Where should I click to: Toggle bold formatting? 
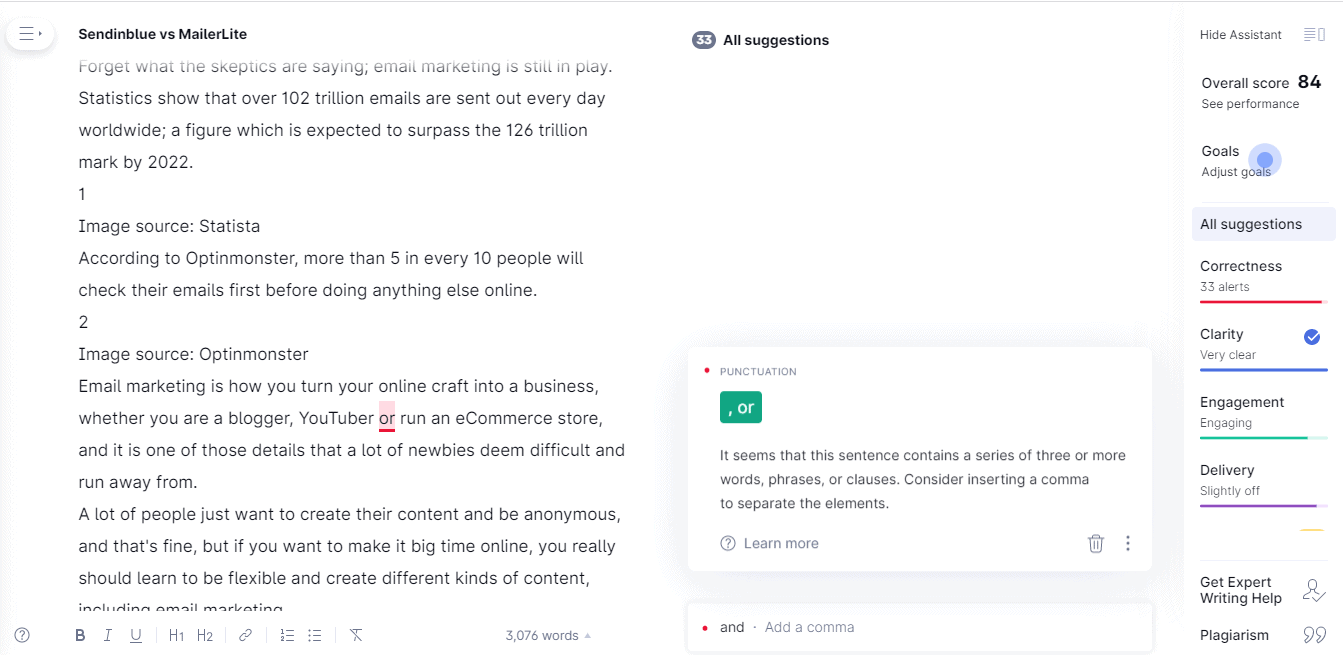pos(80,635)
